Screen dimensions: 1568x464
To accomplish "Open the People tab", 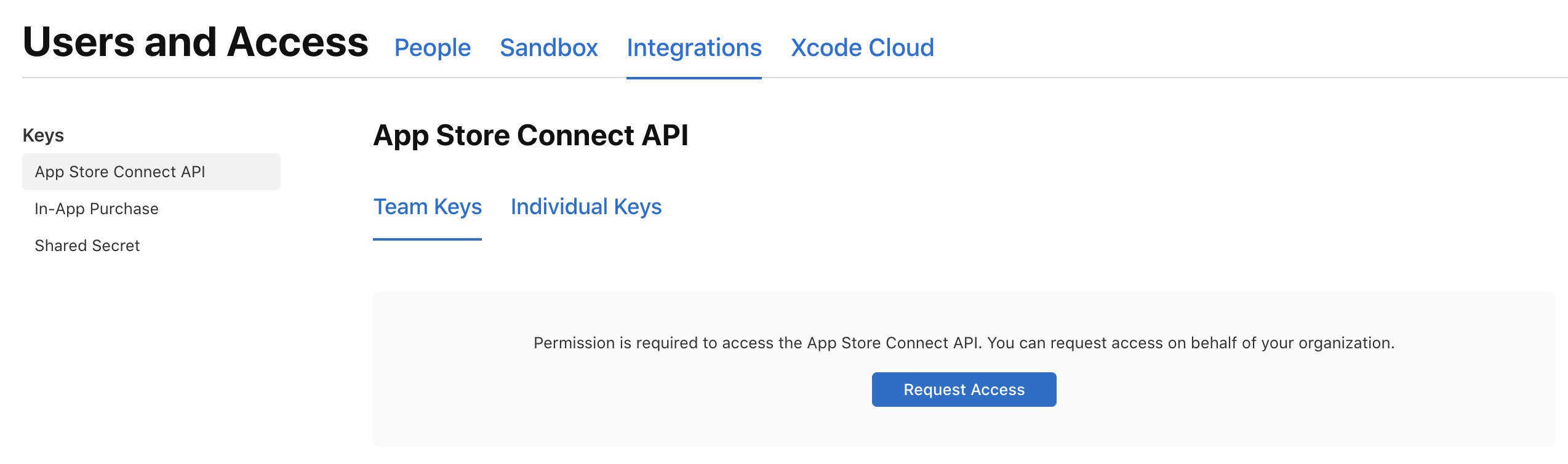I will [433, 48].
